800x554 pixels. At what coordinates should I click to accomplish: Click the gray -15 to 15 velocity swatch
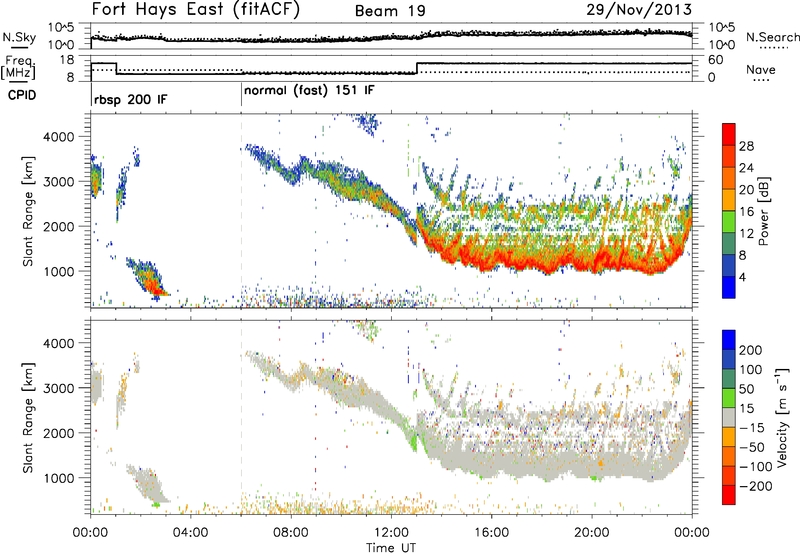(x=729, y=417)
